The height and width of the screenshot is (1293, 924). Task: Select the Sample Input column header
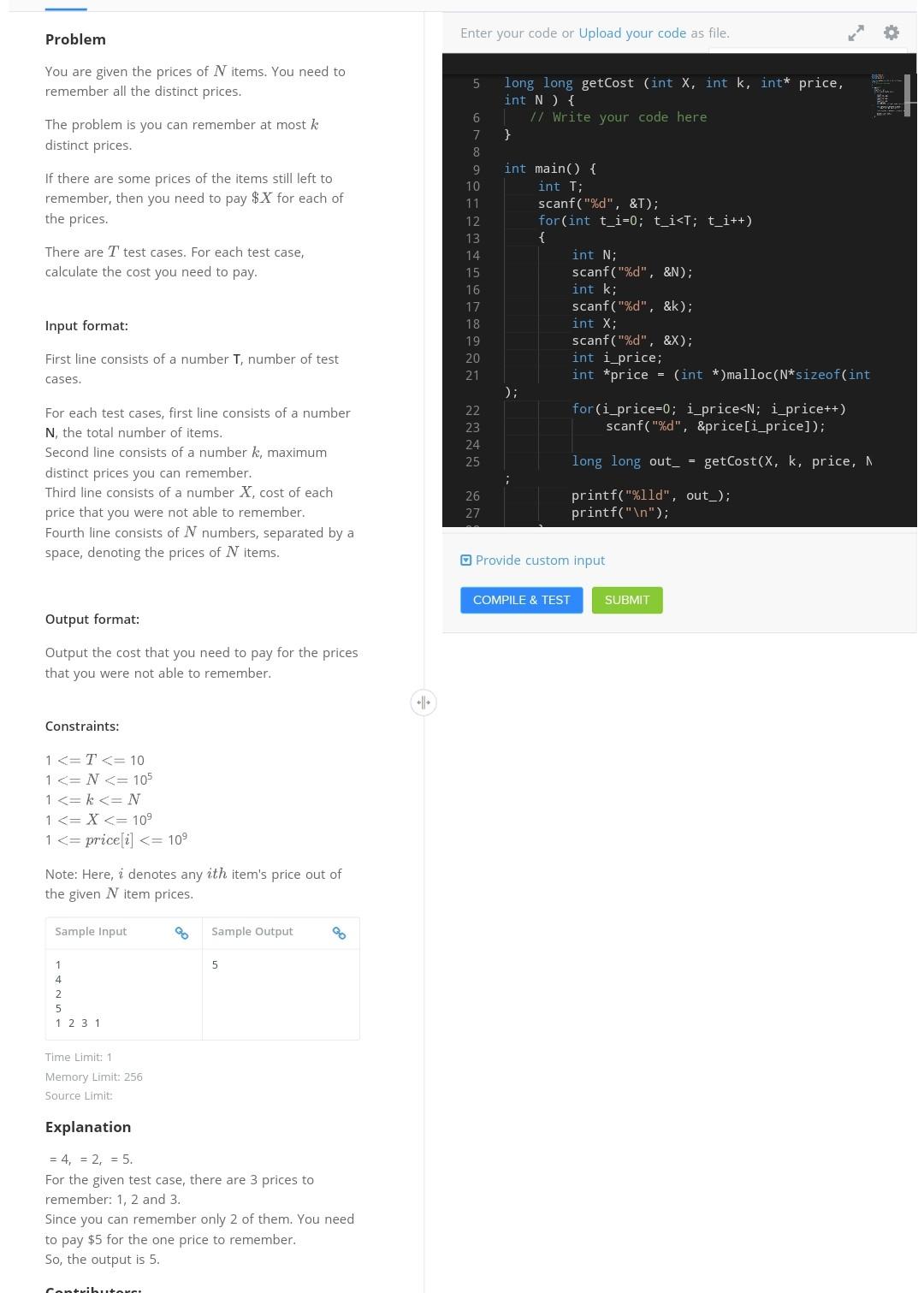[91, 932]
